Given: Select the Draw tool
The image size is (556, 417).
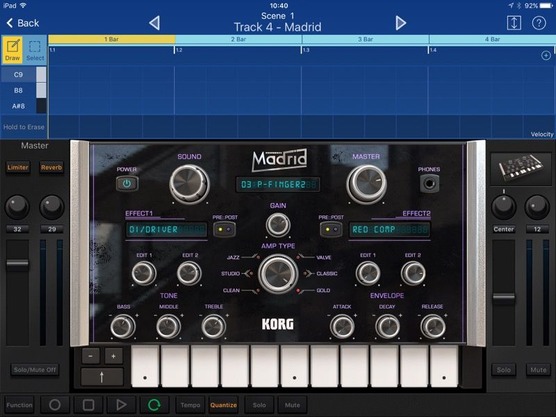Looking at the screenshot, I should [x=13, y=50].
